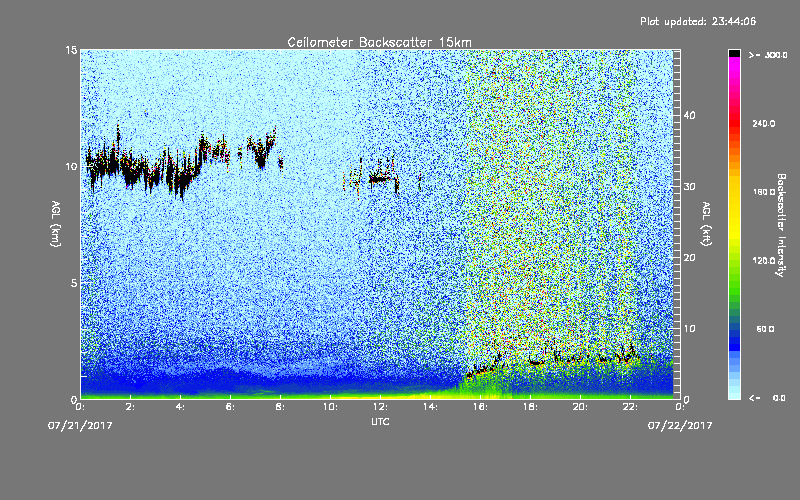Click the 15 km tick on left axis
Image resolution: width=800 pixels, height=500 pixels.
[71, 50]
